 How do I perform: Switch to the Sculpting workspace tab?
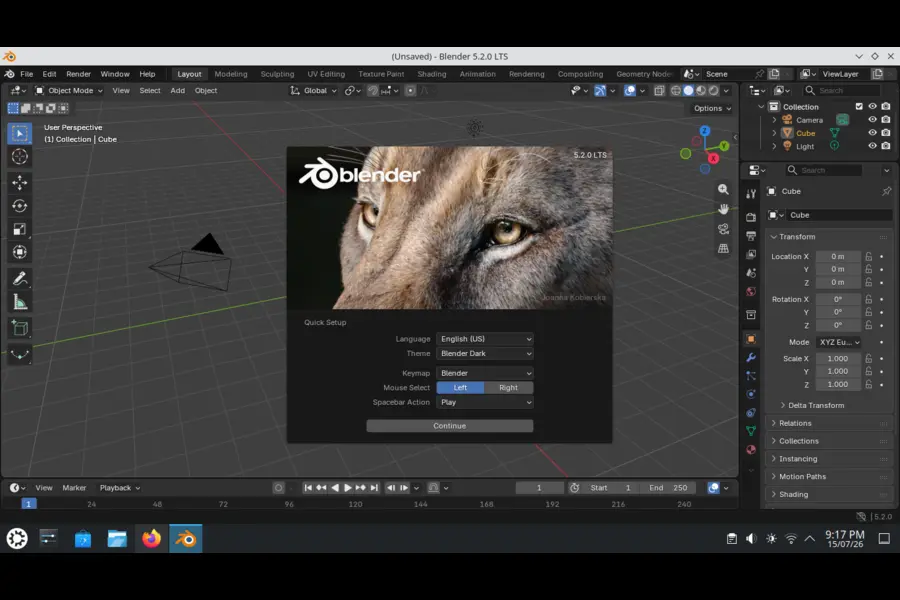(x=277, y=74)
